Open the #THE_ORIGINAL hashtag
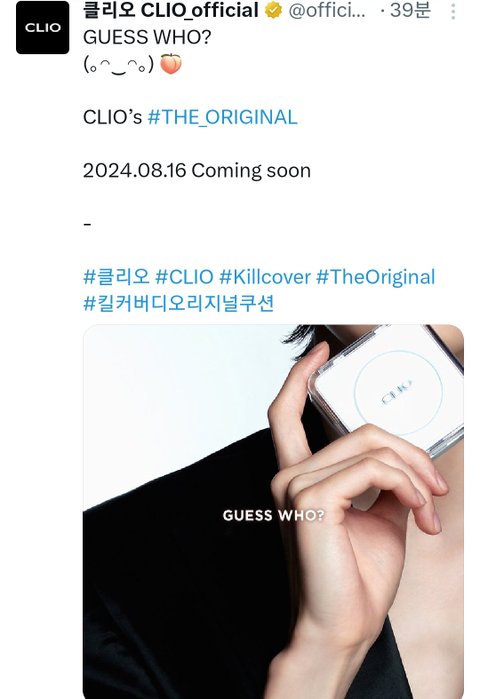The width and height of the screenshot is (480, 699). pyautogui.click(x=222, y=117)
